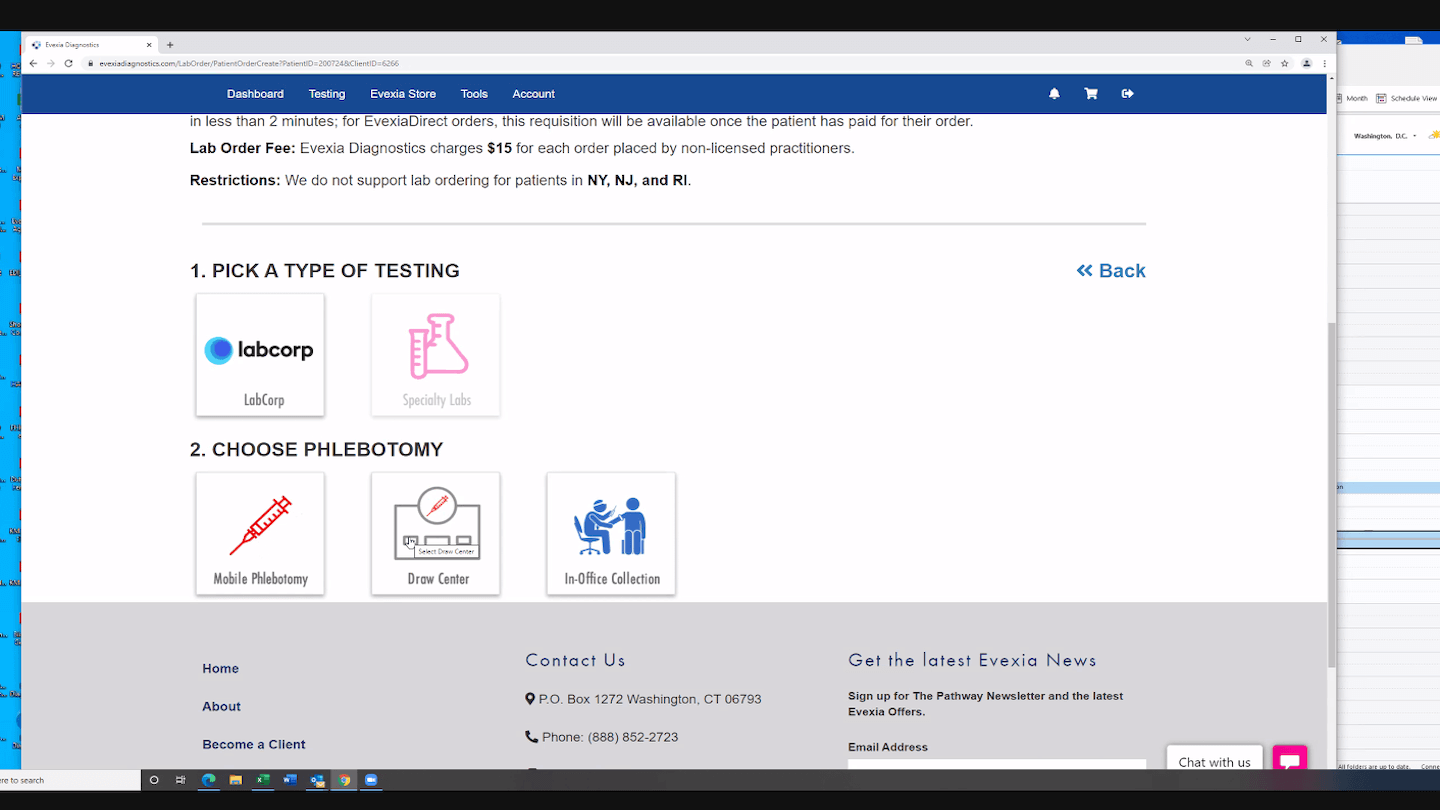Expand the Evexia Store menu

click(403, 94)
